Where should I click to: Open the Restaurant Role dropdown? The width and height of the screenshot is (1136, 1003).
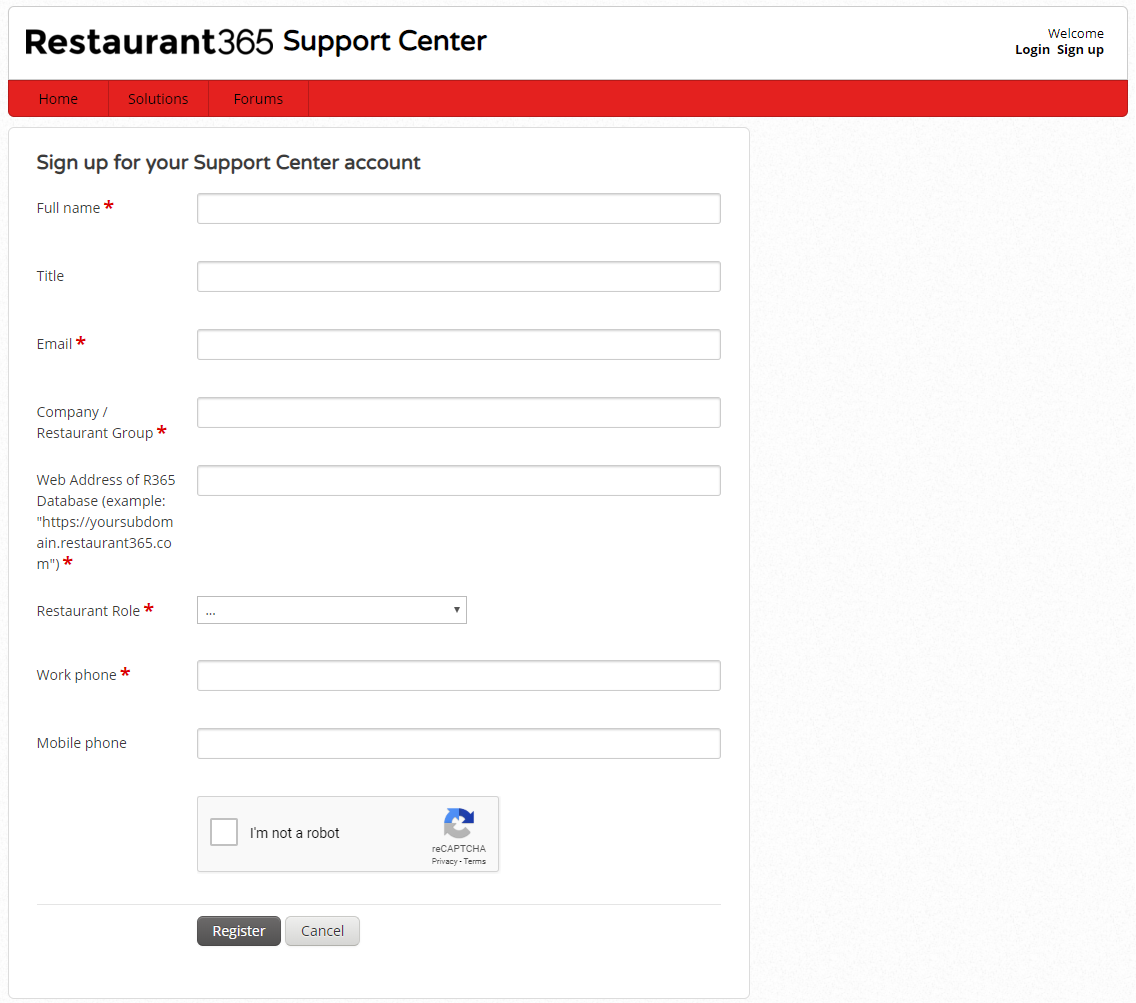click(332, 610)
